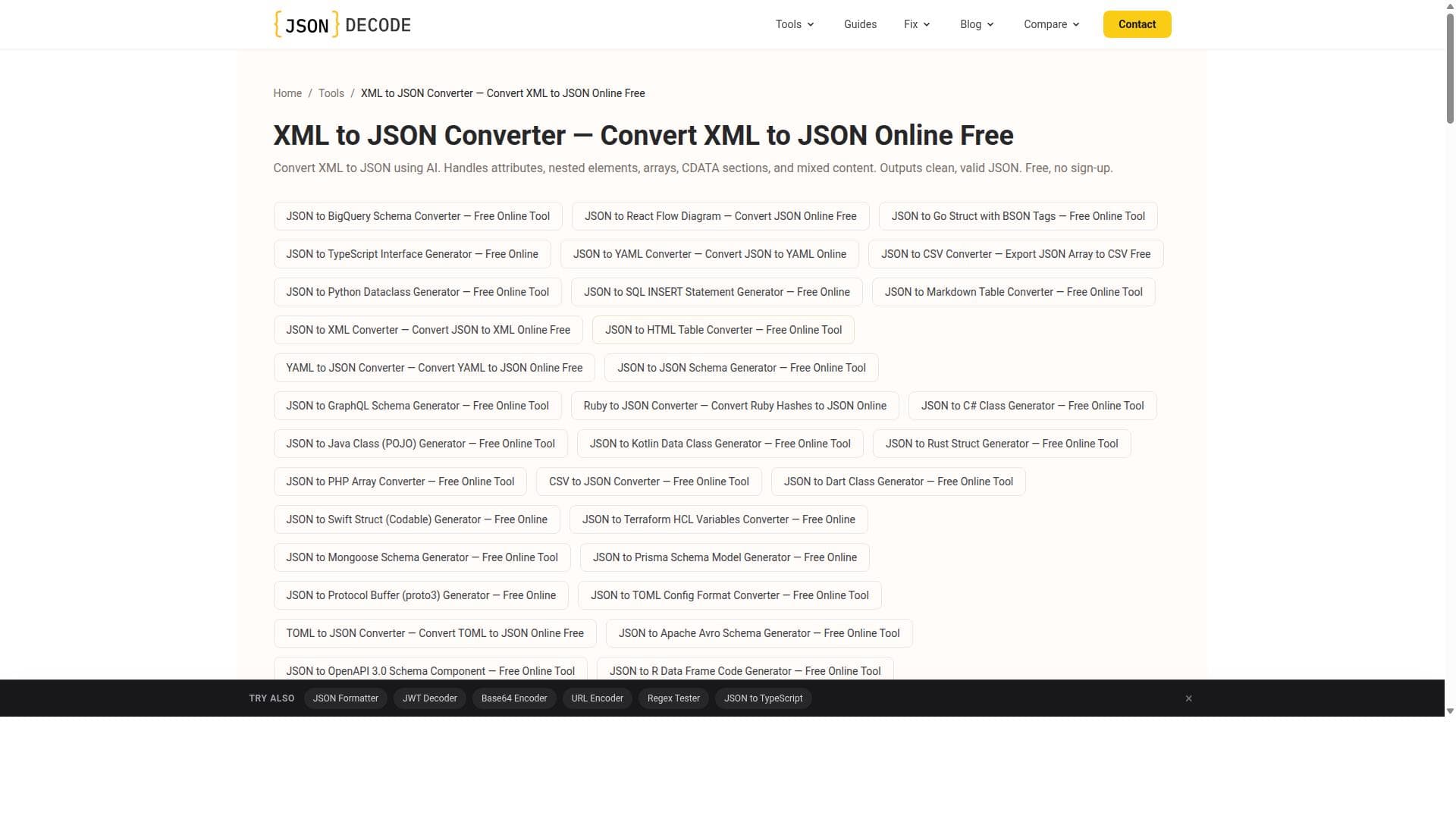Select JSON to Python Dataclass Generator
Image resolution: width=1456 pixels, height=819 pixels.
click(417, 292)
